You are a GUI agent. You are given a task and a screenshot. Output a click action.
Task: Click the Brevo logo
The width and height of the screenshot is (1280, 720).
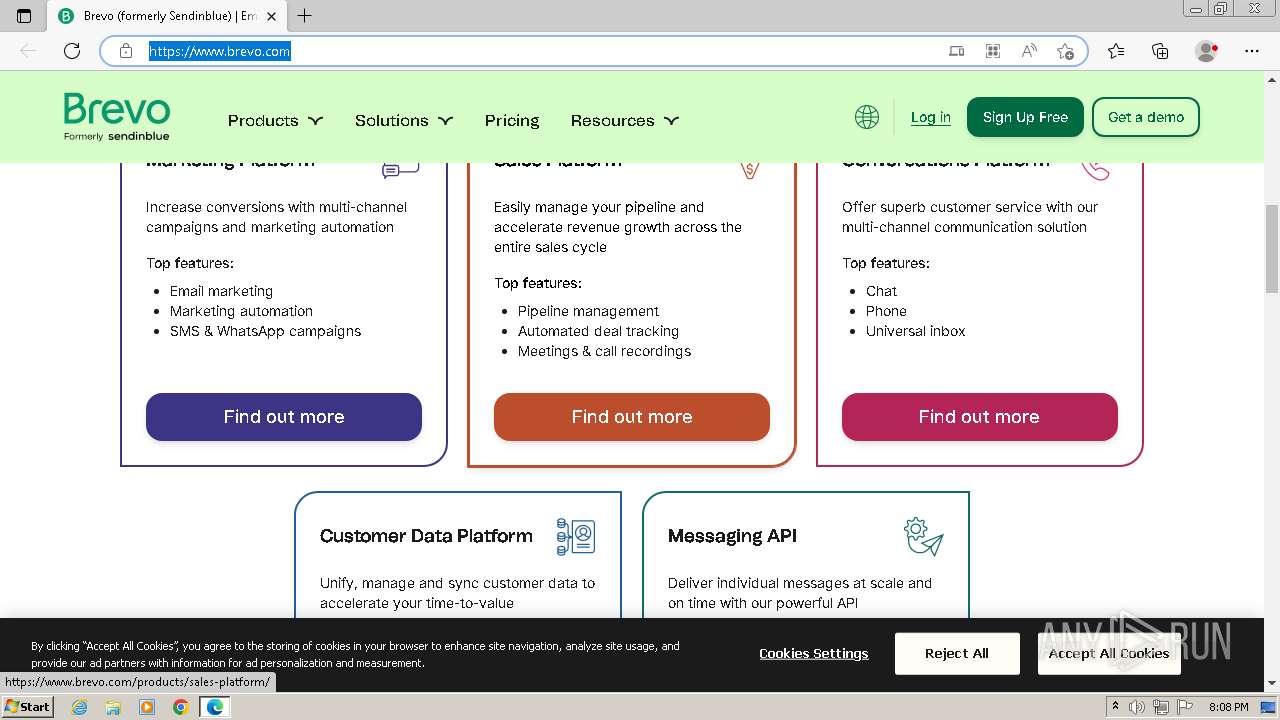coord(117,117)
